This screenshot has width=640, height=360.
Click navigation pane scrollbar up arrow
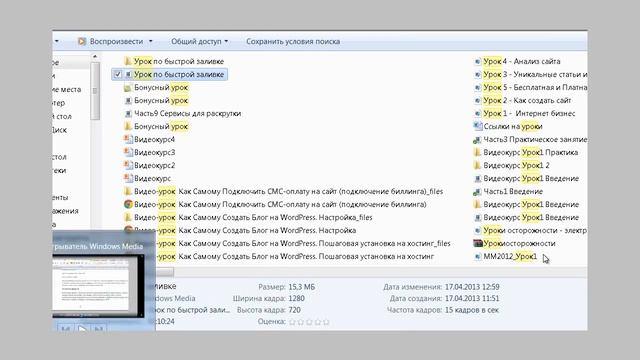click(x=95, y=57)
